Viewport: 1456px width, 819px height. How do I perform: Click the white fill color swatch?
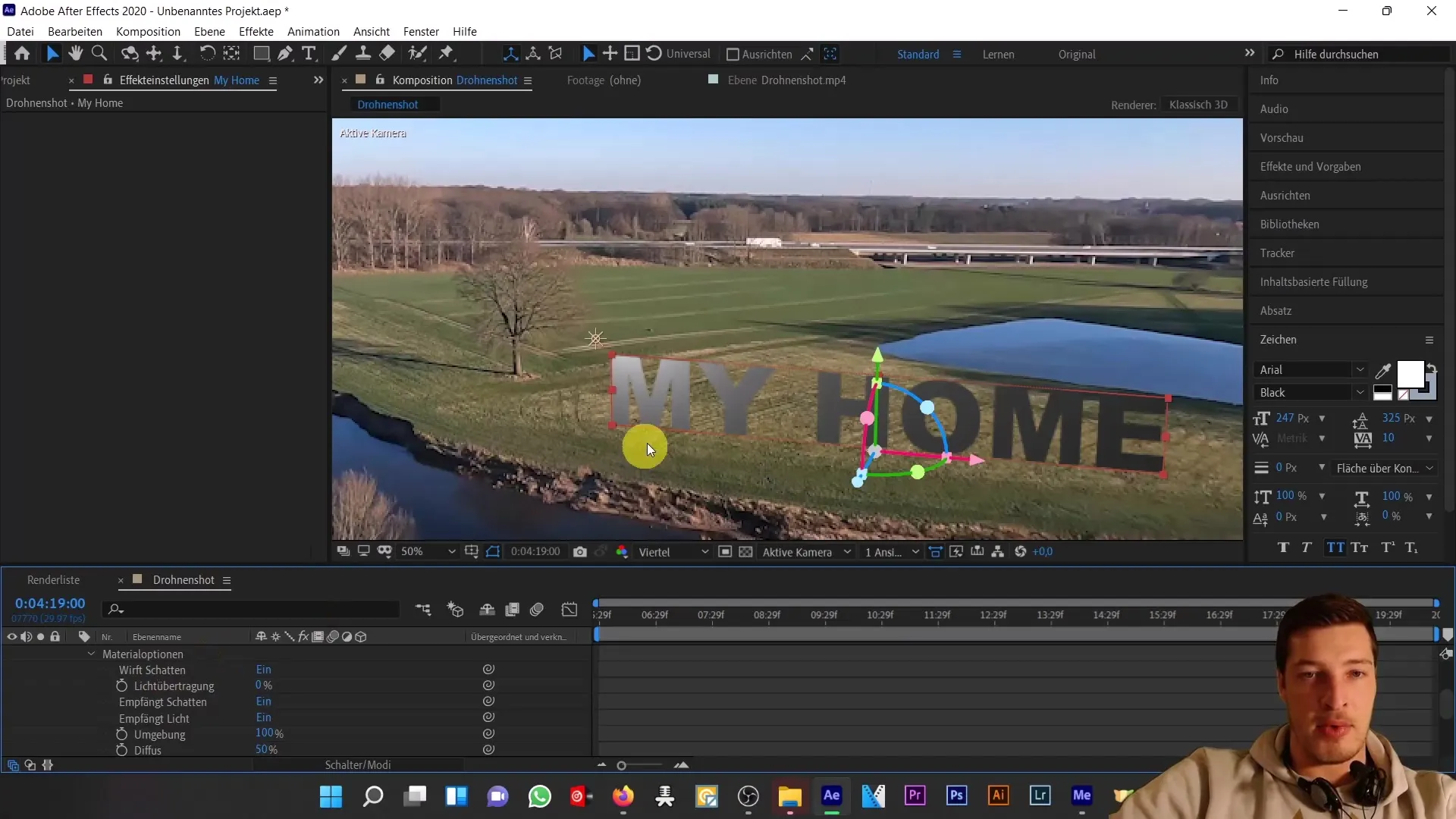[1410, 374]
